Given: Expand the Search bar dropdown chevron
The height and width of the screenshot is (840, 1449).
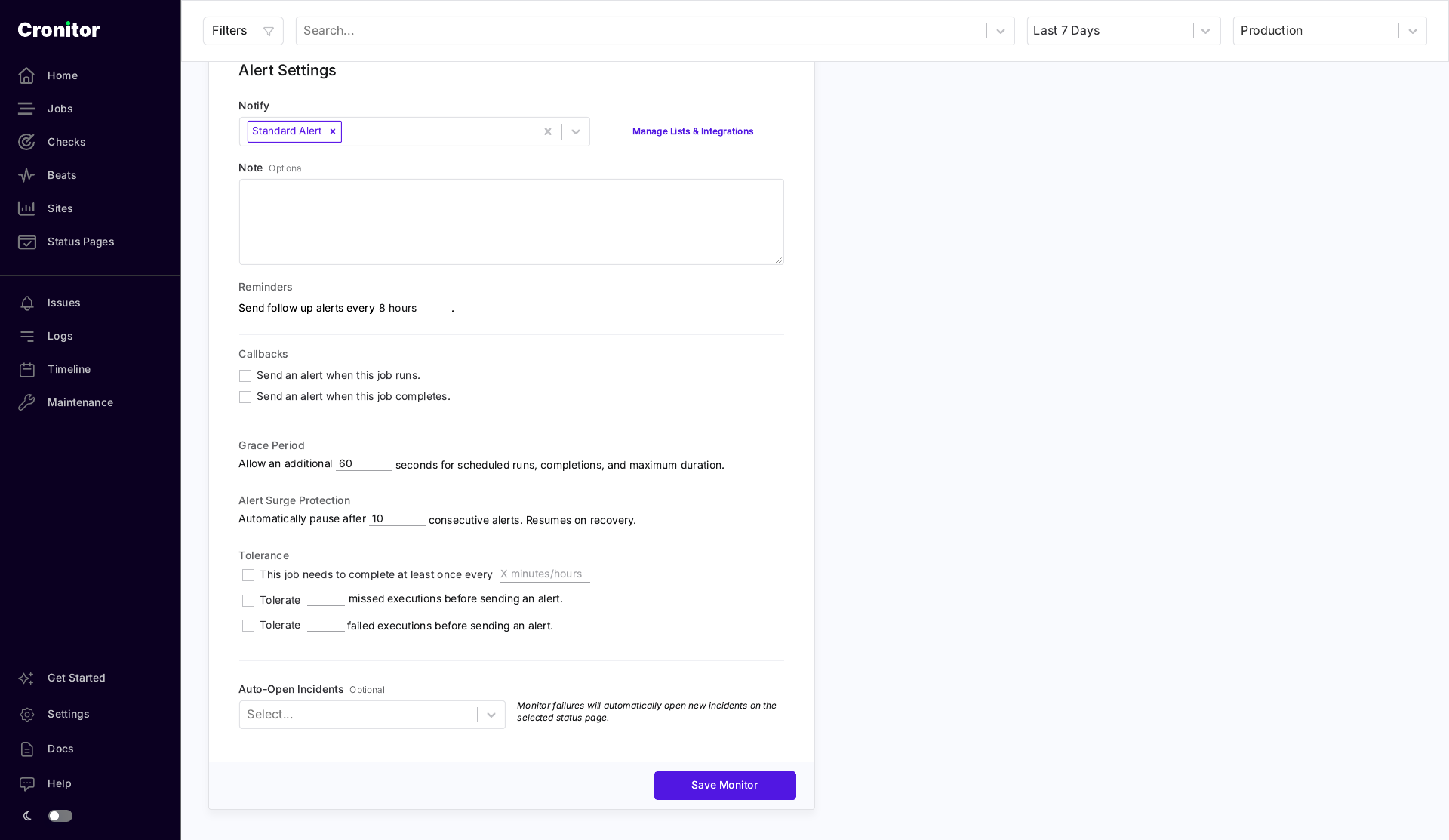Looking at the screenshot, I should 1001,31.
